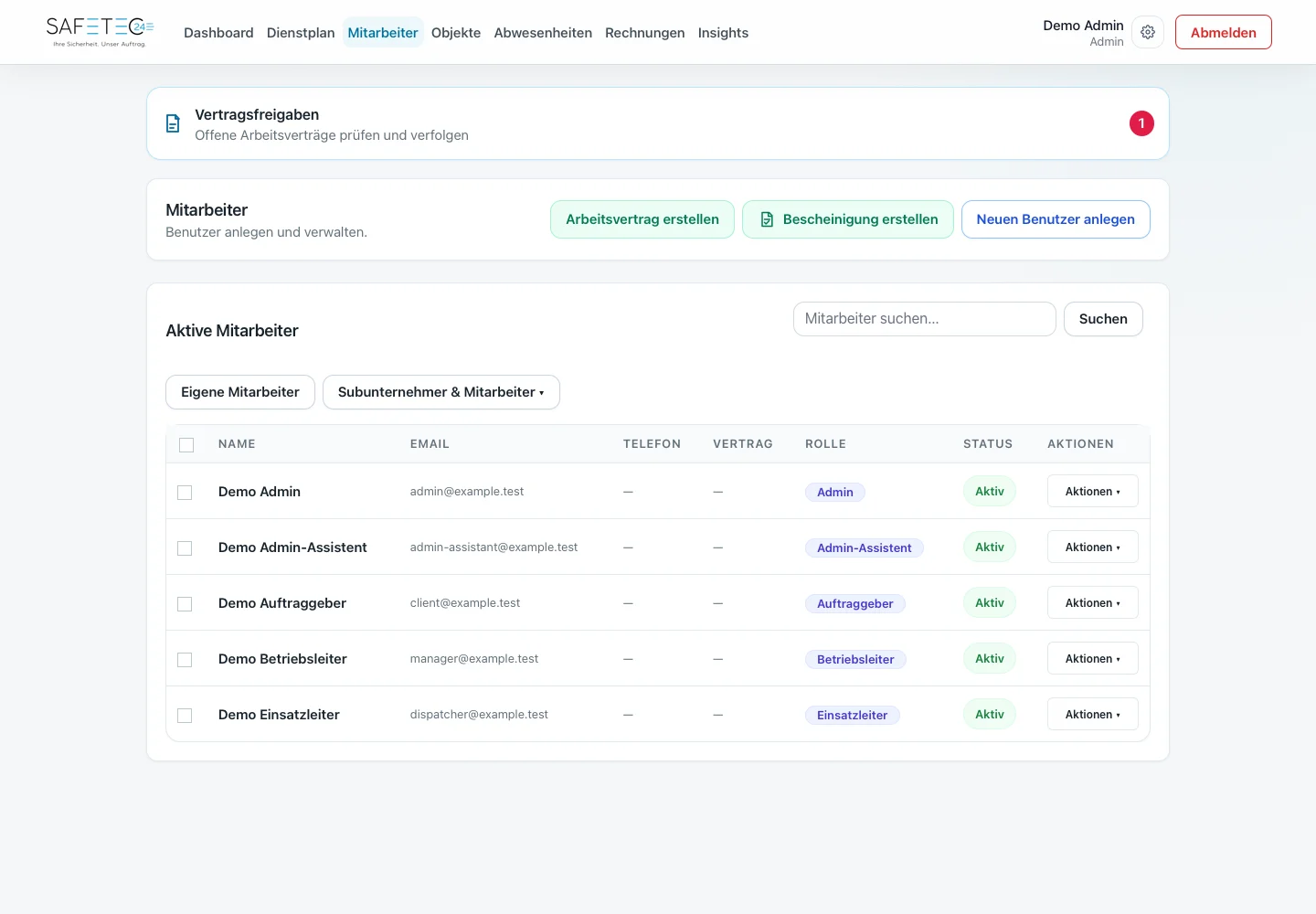Show Aktionen options for Demo Betriebsleiter
The height and width of the screenshot is (914, 1316).
click(1093, 658)
